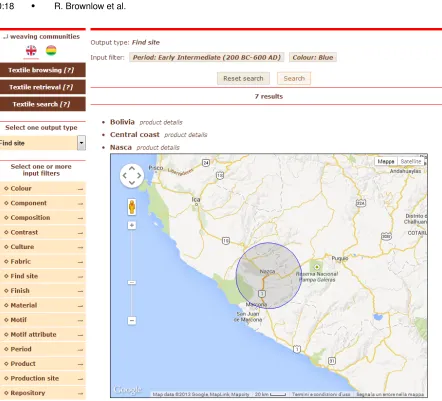Expand the Fabric input filter
The height and width of the screenshot is (401, 442).
pyautogui.click(x=43, y=262)
